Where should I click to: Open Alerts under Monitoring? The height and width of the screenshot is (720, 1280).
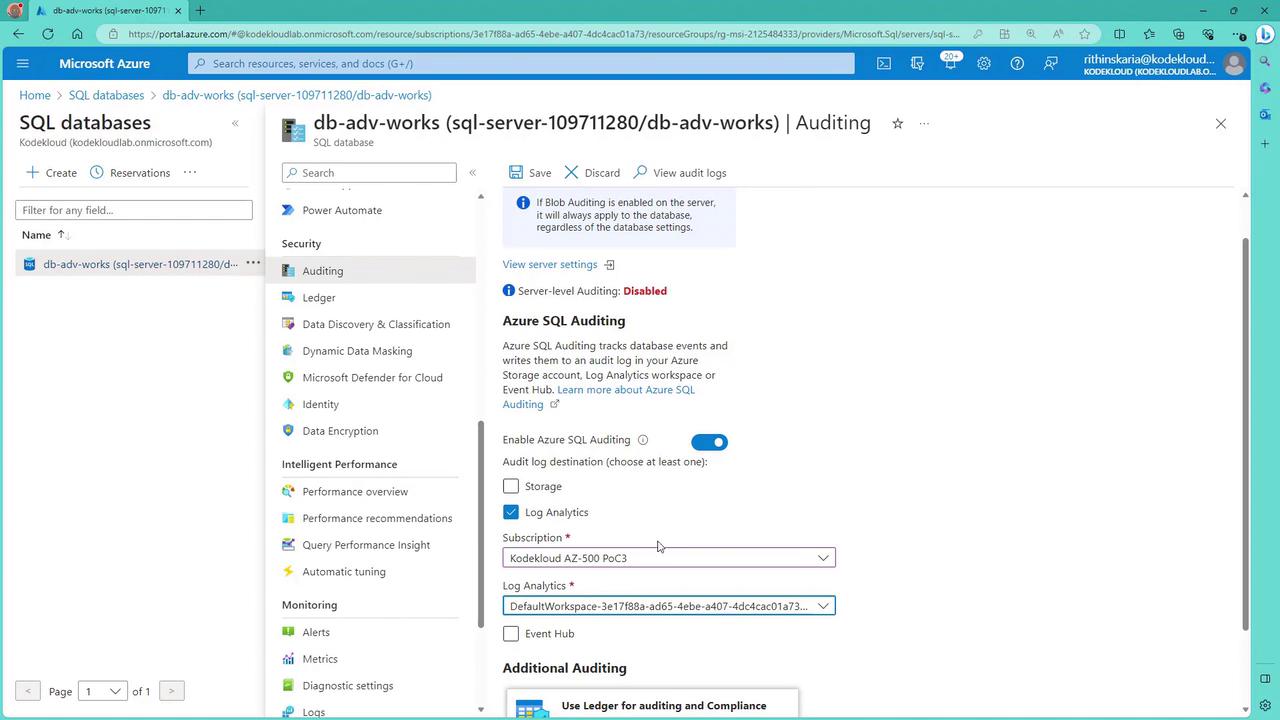point(316,633)
